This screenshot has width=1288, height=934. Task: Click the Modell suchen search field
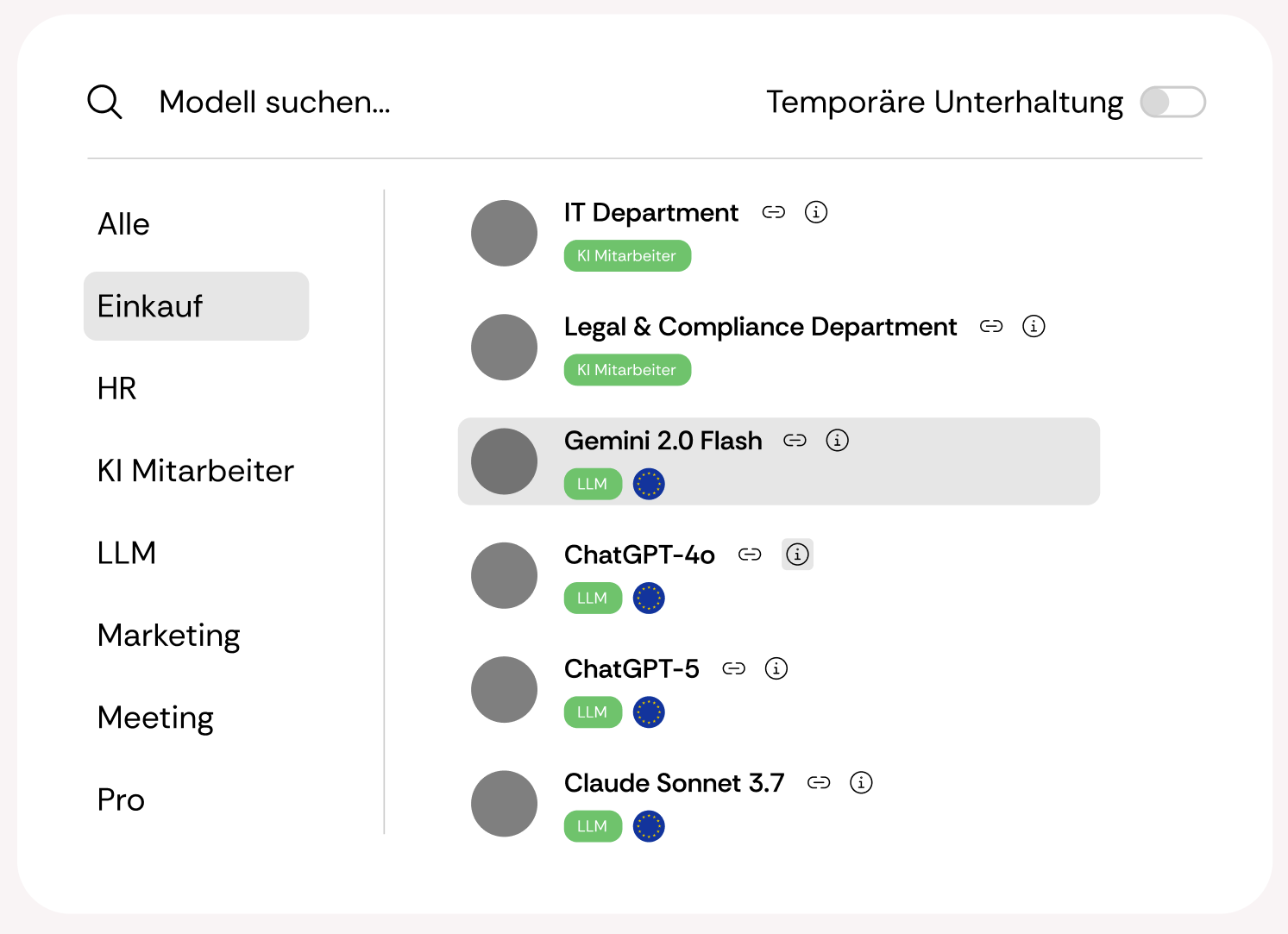click(x=275, y=102)
